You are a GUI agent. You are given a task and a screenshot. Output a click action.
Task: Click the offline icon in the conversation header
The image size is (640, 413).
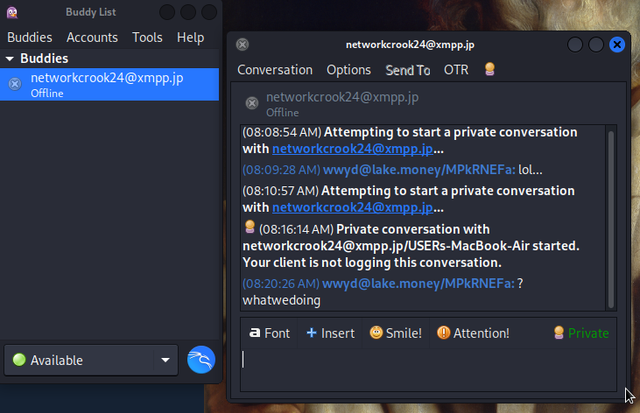[x=252, y=103]
